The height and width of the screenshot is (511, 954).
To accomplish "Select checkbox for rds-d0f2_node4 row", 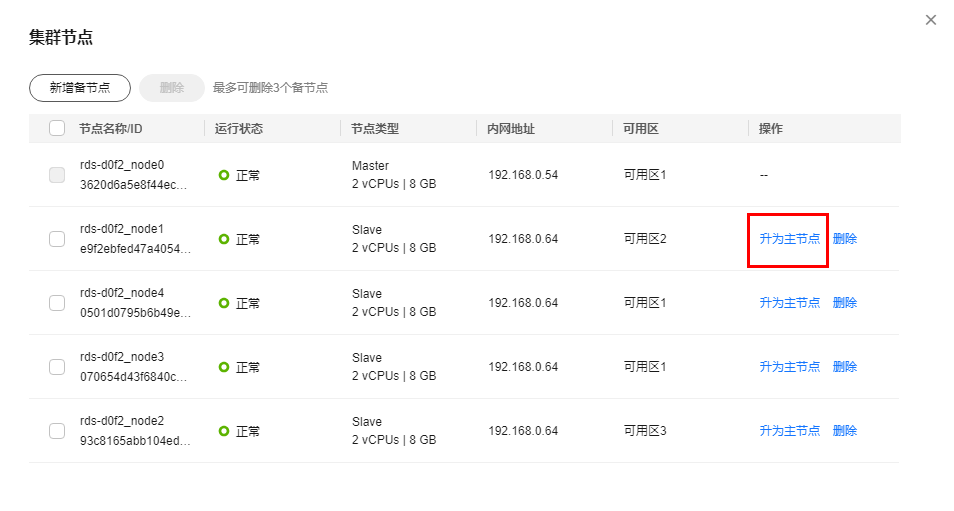I will point(57,303).
